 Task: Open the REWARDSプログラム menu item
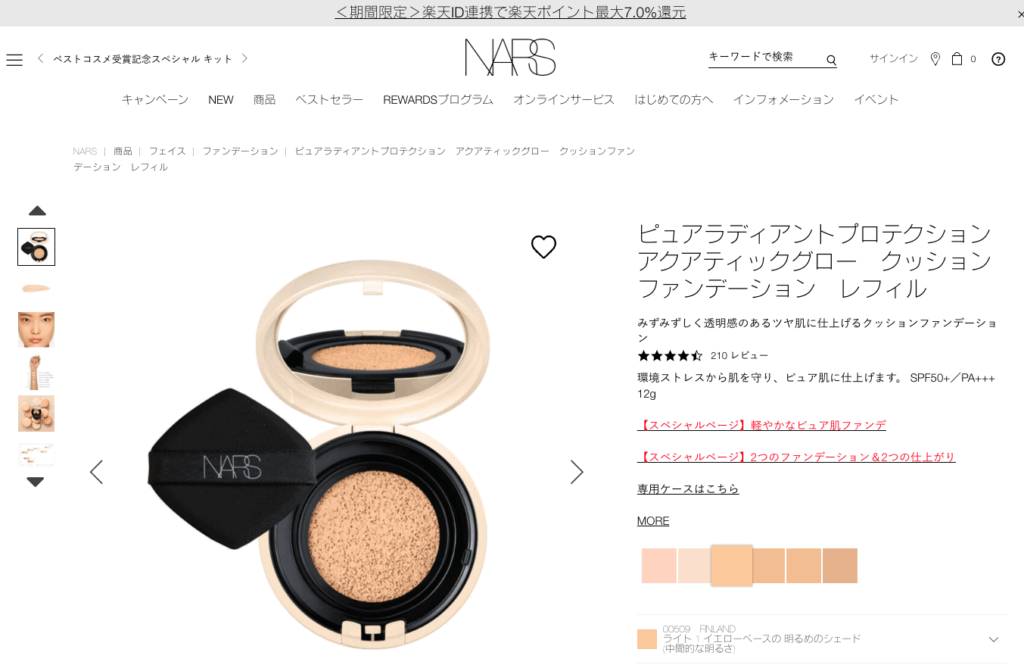438,99
